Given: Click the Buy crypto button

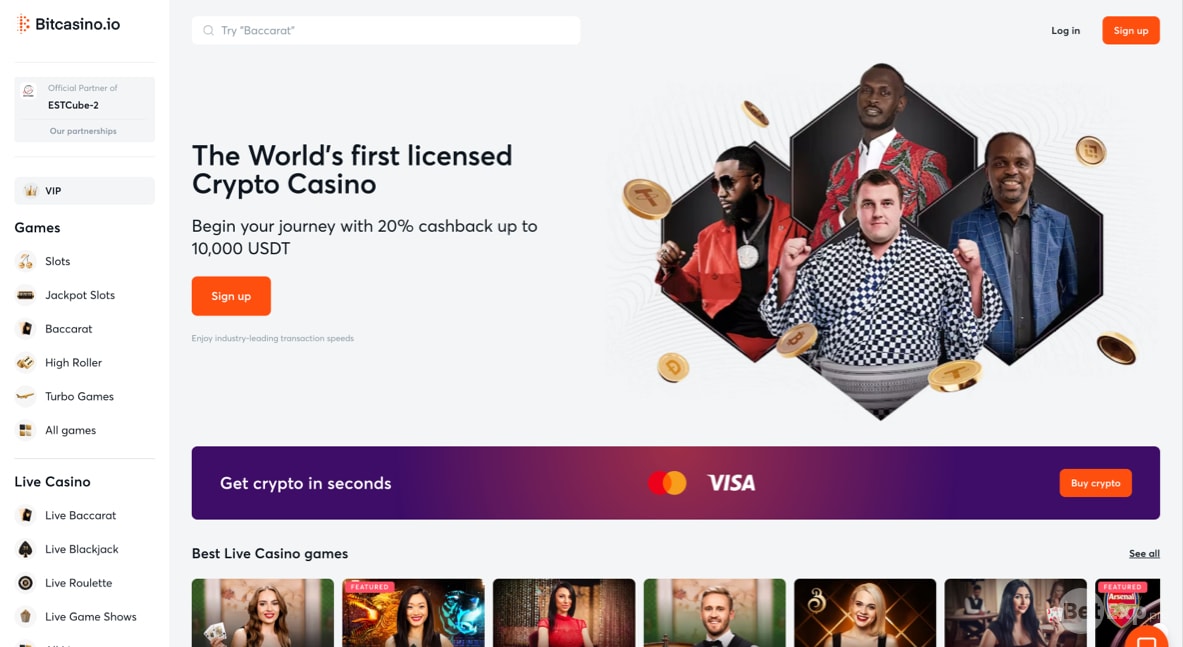Looking at the screenshot, I should tap(1095, 483).
